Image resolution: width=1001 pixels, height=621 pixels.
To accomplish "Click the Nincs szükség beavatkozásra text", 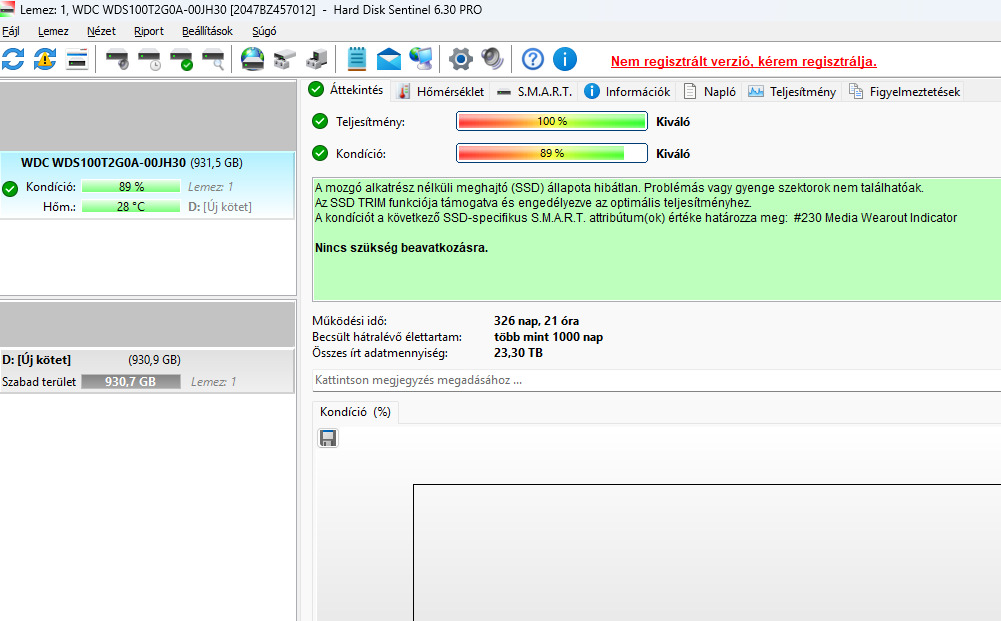I will pyautogui.click(x=402, y=248).
